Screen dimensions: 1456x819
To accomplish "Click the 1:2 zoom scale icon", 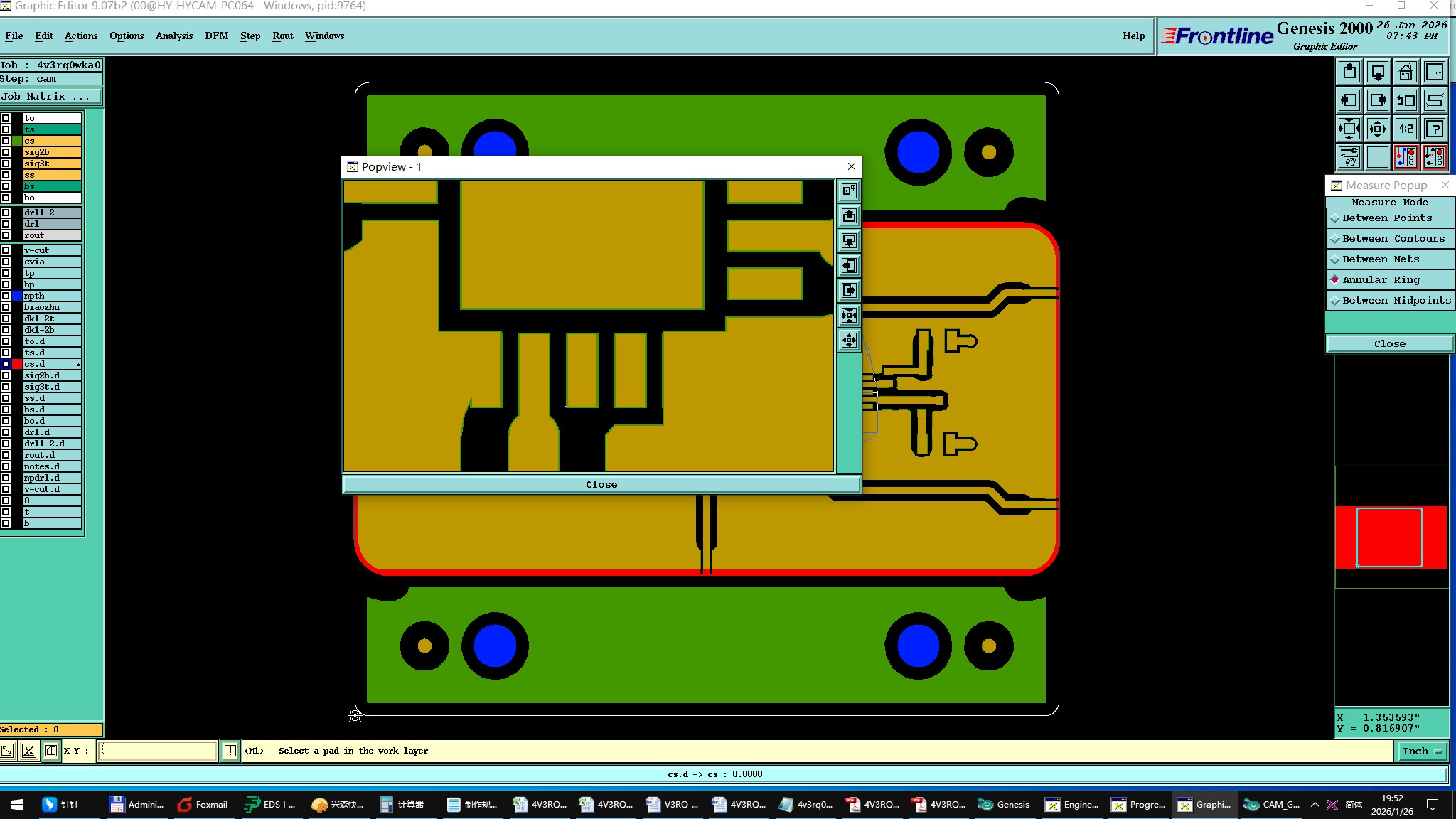I will tap(1406, 129).
